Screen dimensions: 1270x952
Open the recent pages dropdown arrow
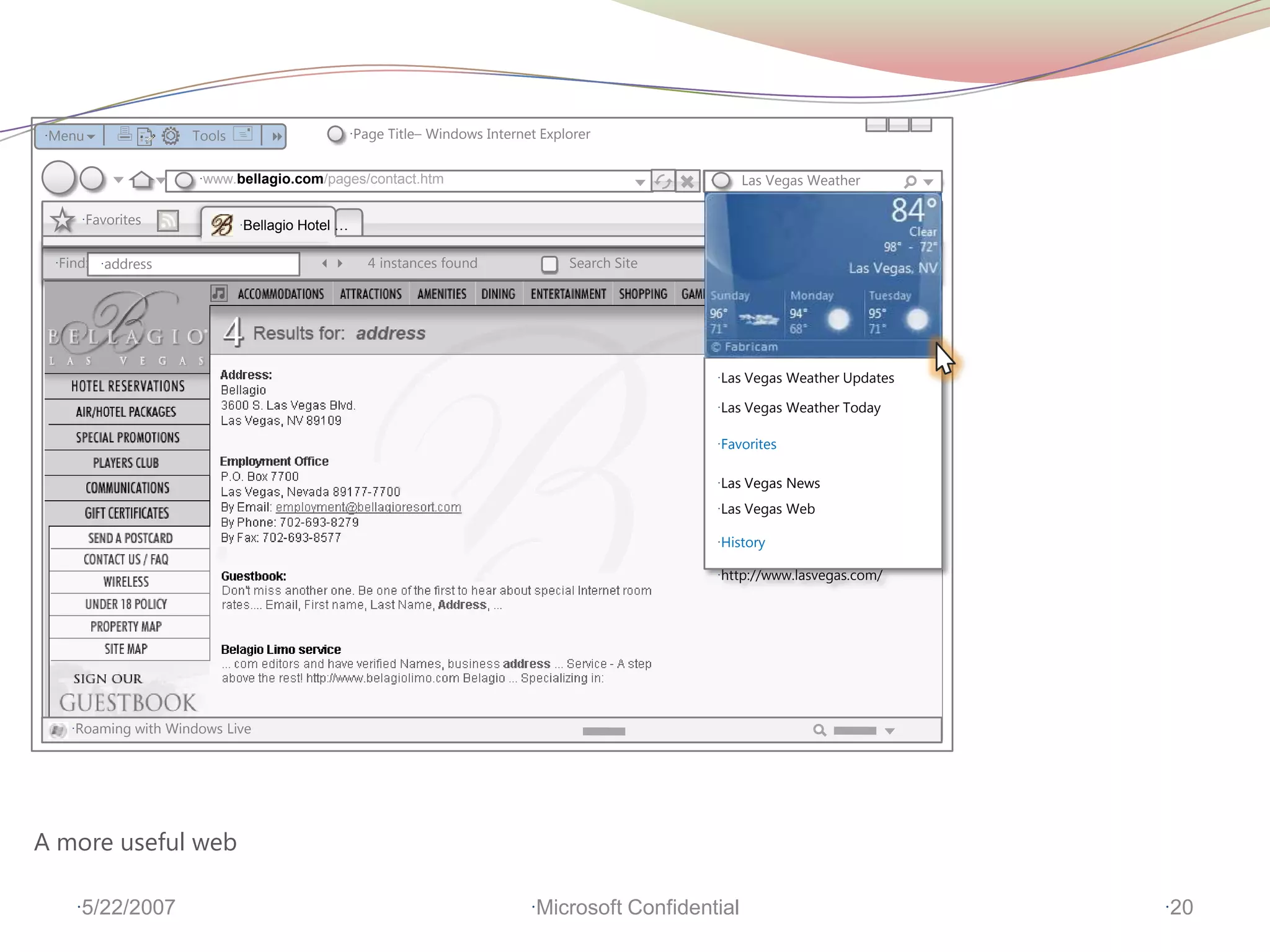[118, 180]
